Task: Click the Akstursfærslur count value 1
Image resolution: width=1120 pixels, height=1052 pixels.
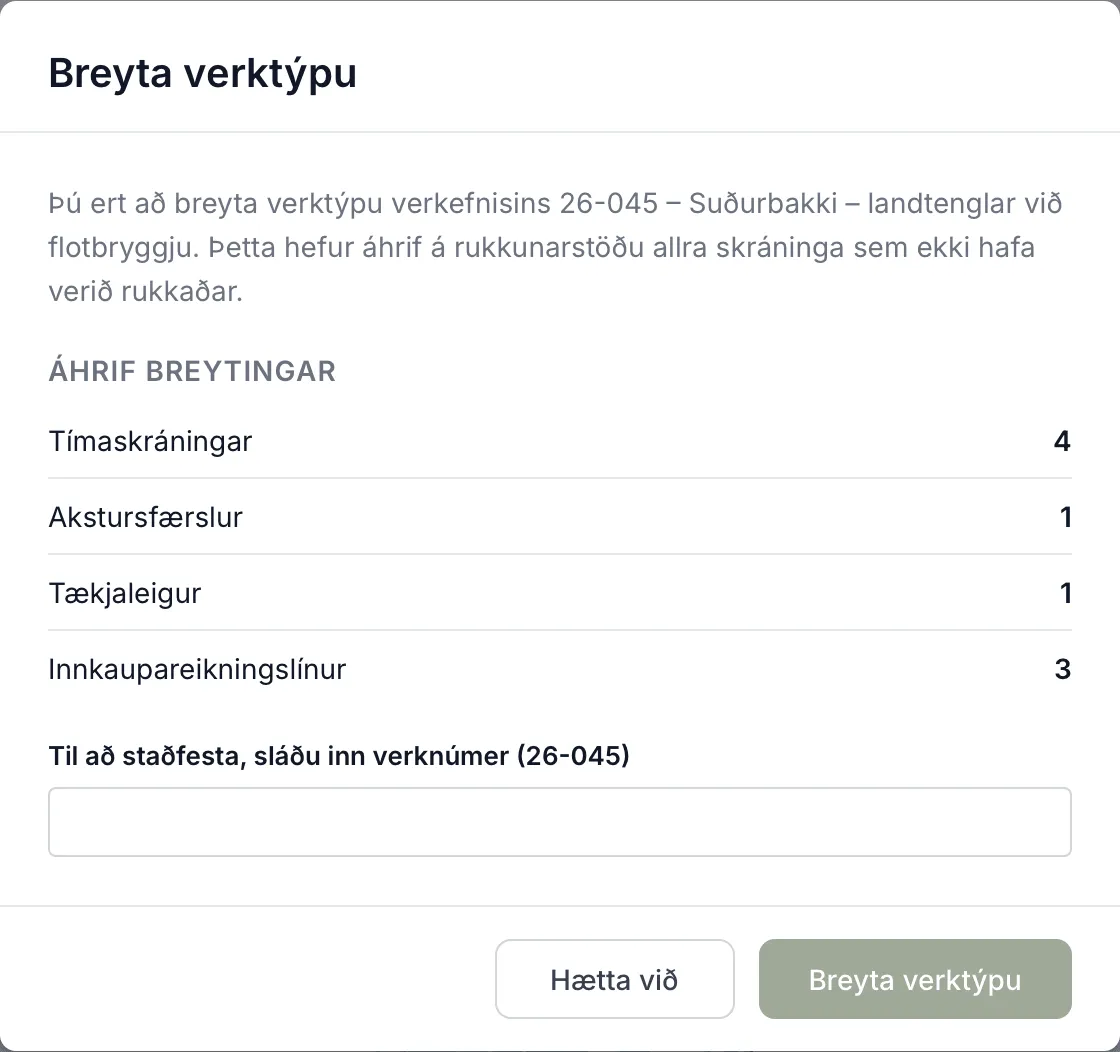Action: pyautogui.click(x=1065, y=517)
